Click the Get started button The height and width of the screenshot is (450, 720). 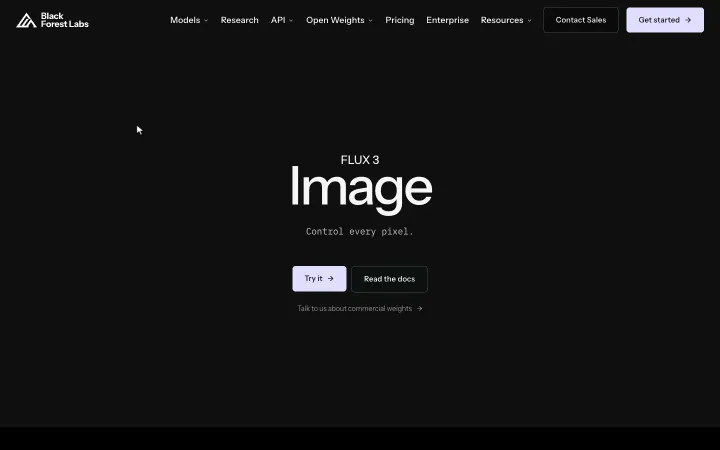tap(665, 20)
